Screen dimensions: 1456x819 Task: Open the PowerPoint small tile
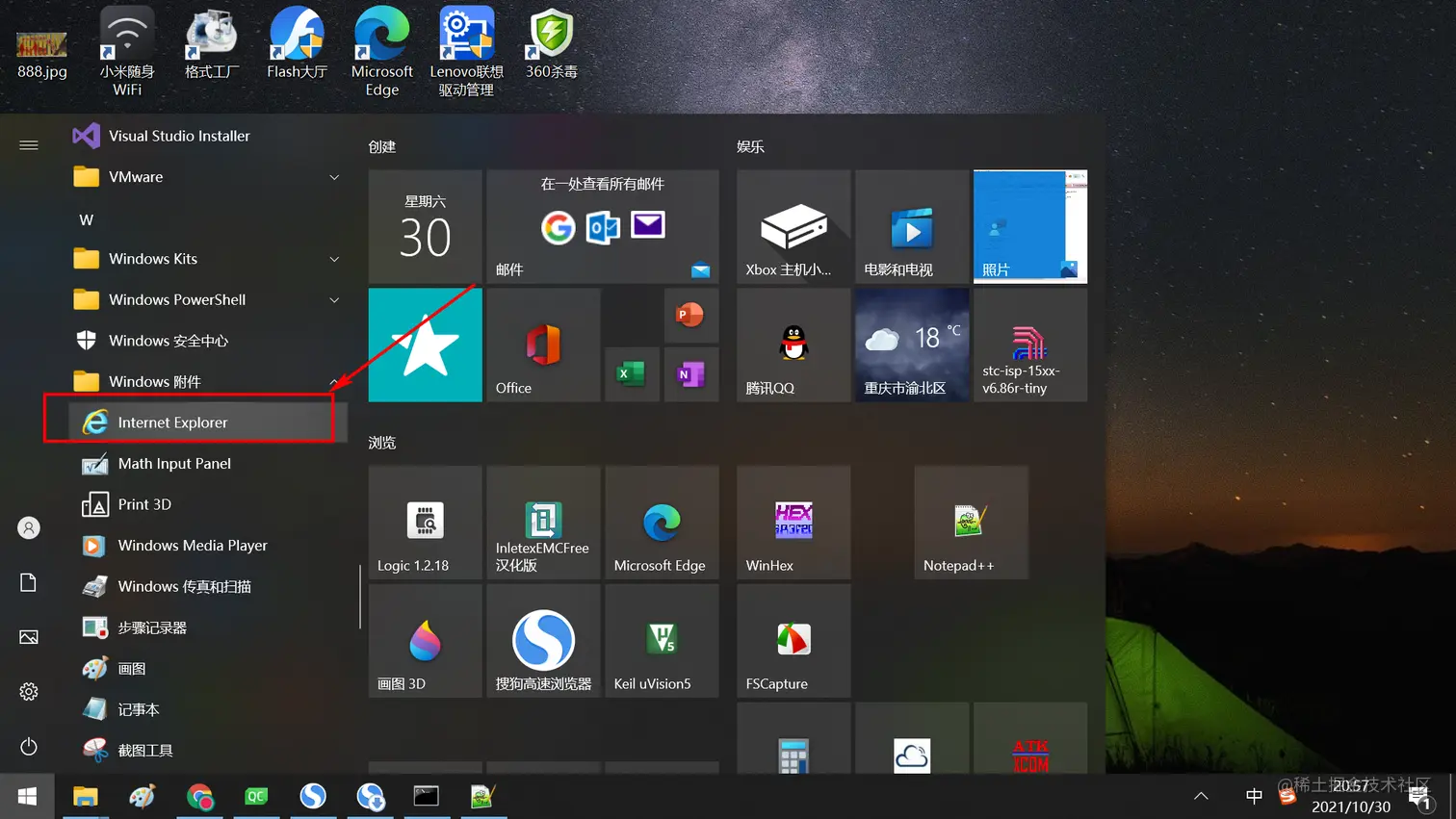[x=690, y=316]
